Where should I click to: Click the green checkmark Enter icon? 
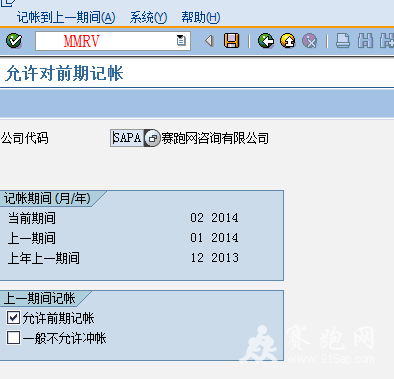coord(14,41)
